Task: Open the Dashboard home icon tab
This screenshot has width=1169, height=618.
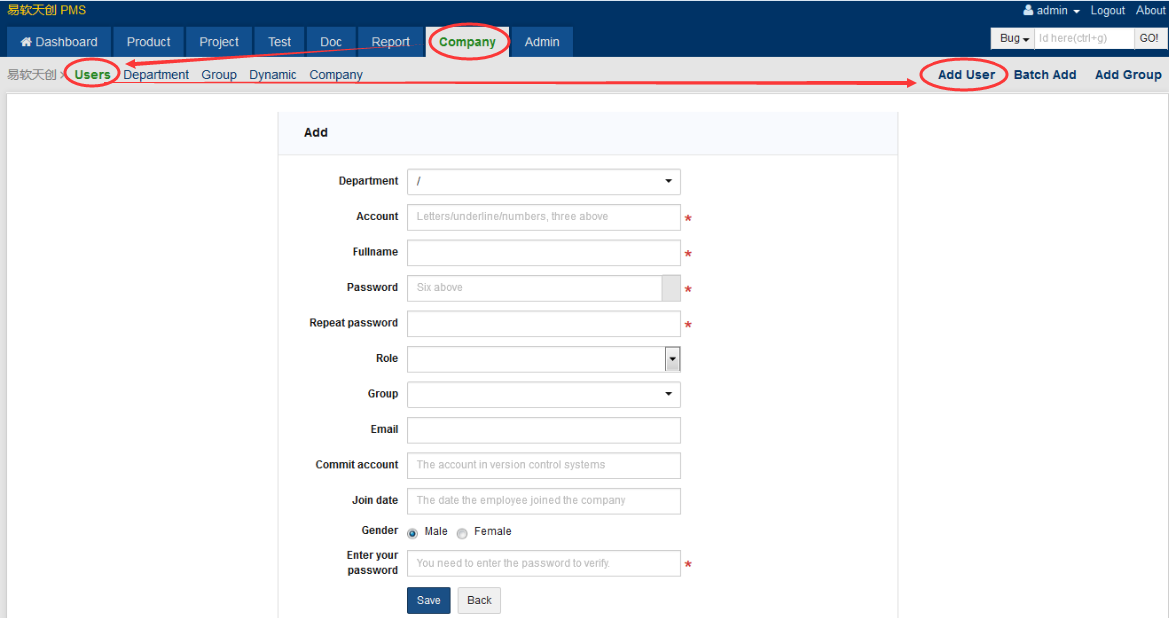Action: pyautogui.click(x=59, y=42)
